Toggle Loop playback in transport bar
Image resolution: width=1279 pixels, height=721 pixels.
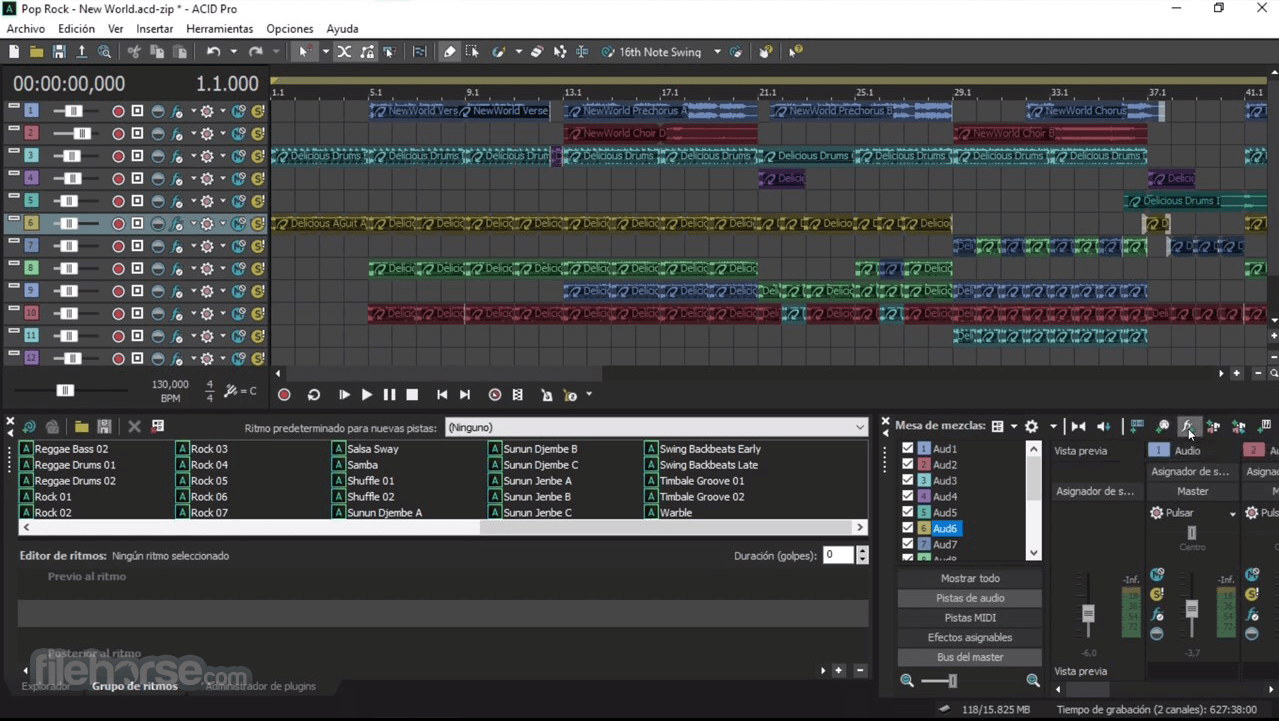tap(313, 395)
